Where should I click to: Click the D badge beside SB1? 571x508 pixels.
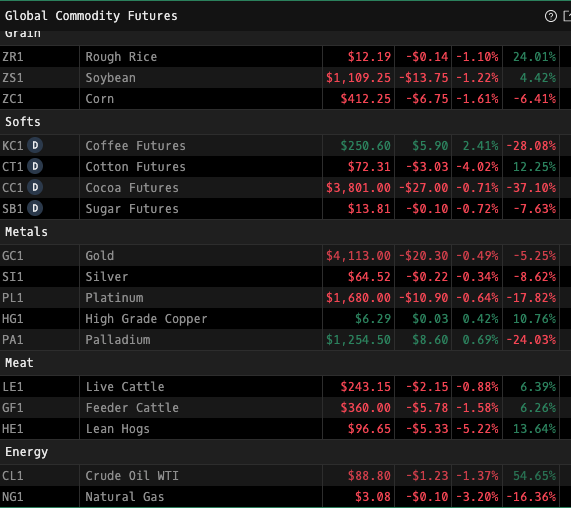coord(35,208)
